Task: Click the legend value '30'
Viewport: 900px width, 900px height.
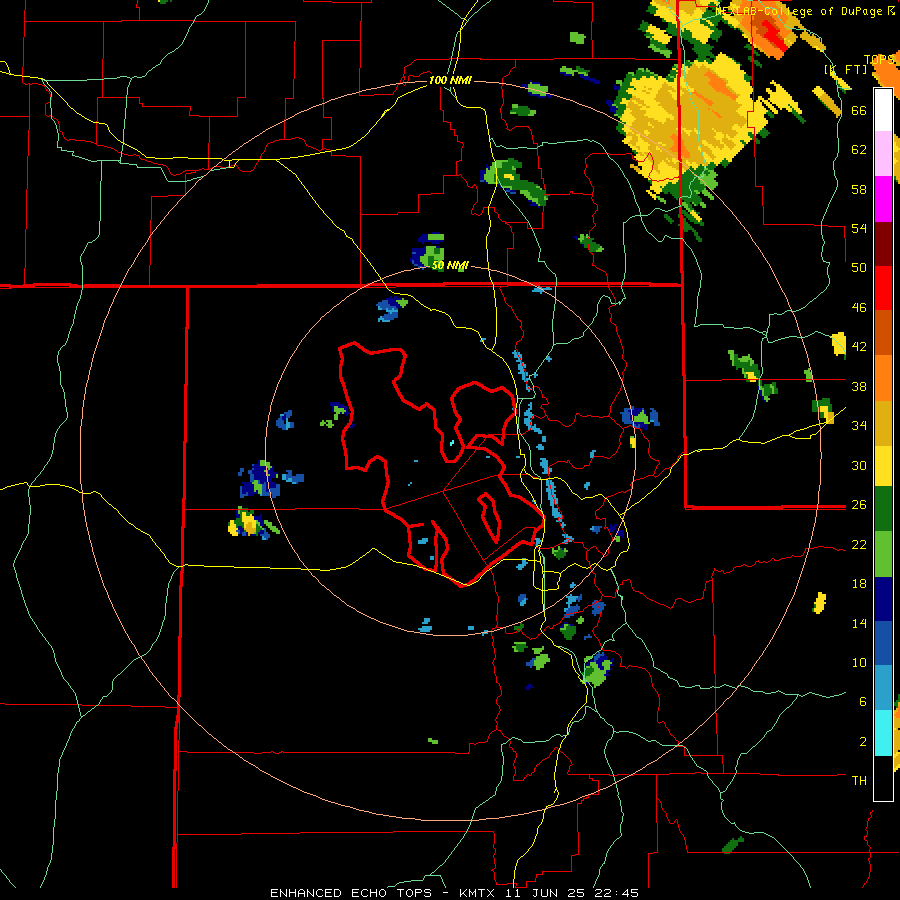Action: (x=859, y=465)
